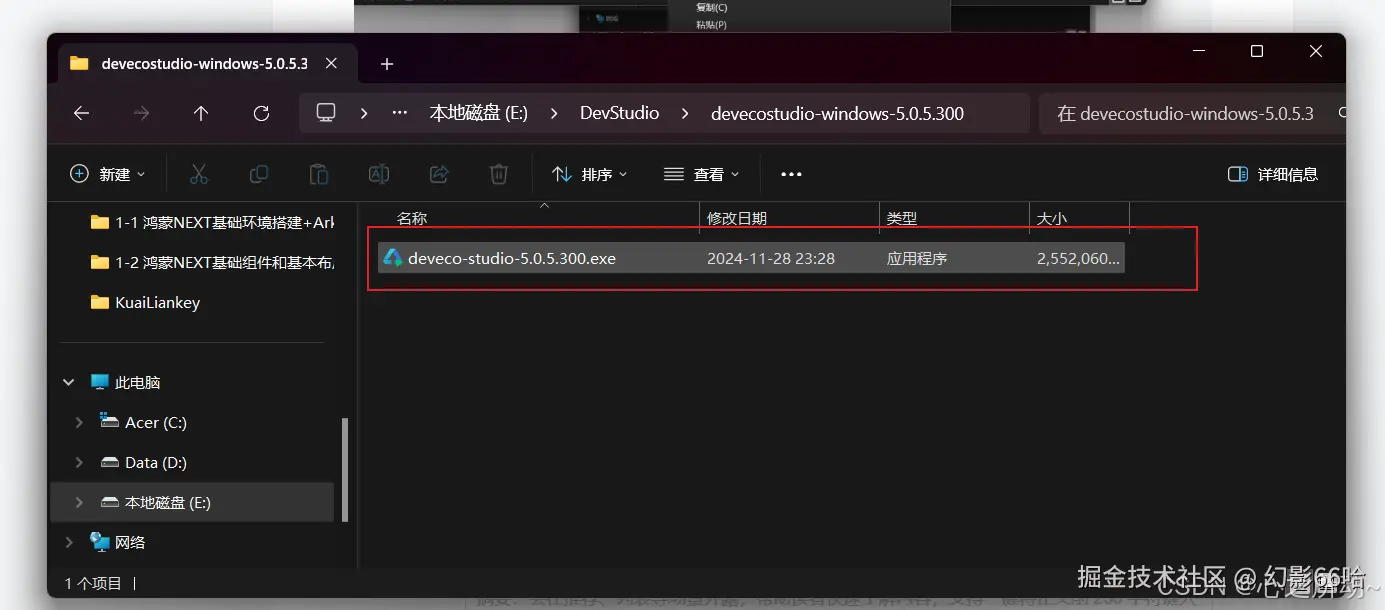Viewport: 1385px width, 610px height.
Task: Click the date 2024-11-28 23:28
Action: (771, 258)
